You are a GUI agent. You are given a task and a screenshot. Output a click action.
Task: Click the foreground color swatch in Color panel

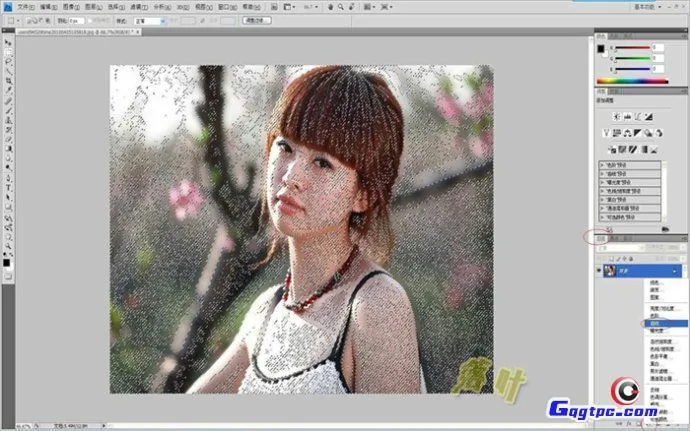point(601,48)
